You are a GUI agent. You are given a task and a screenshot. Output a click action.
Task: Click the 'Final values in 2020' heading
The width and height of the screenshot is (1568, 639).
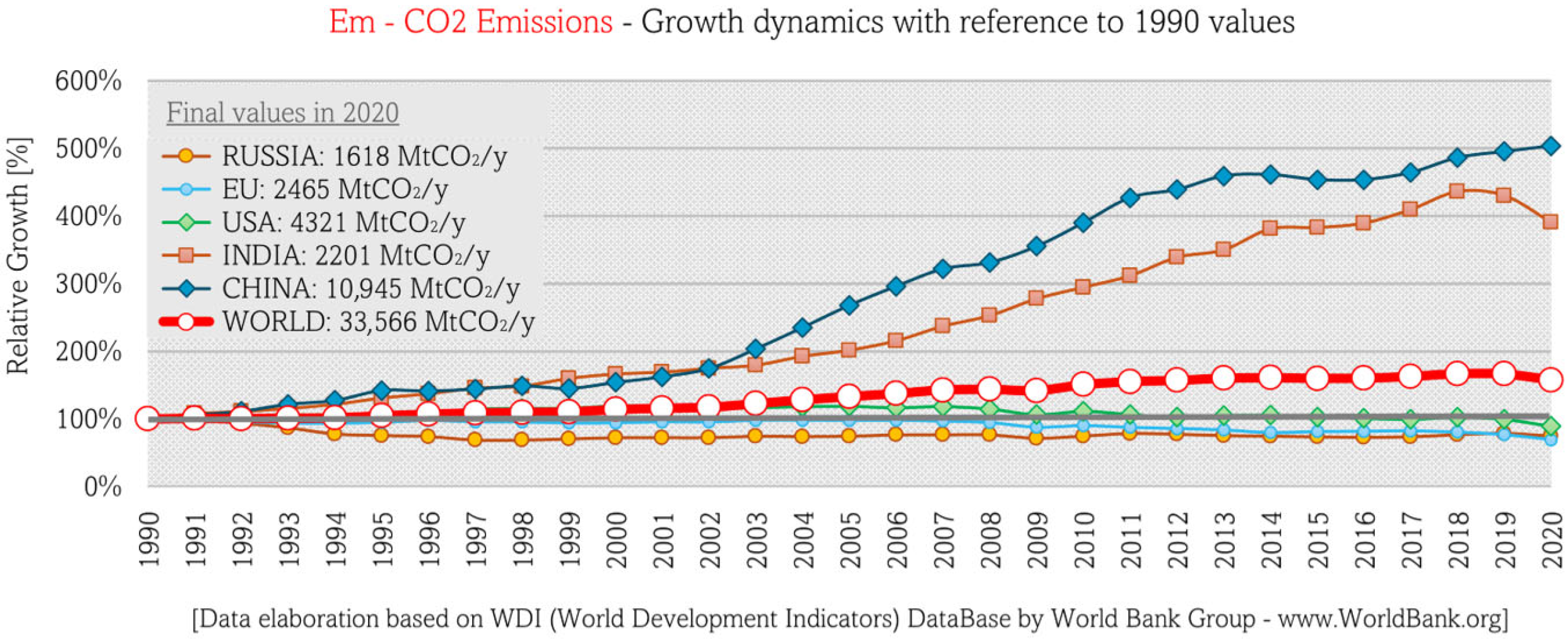point(282,113)
